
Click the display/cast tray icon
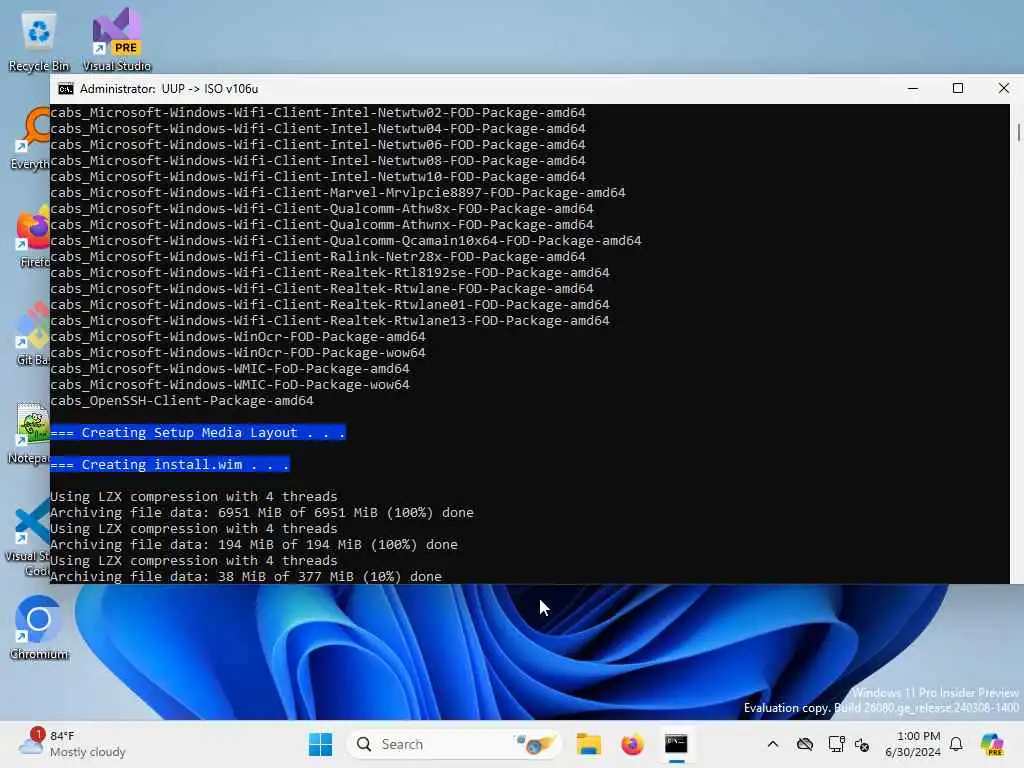(836, 744)
